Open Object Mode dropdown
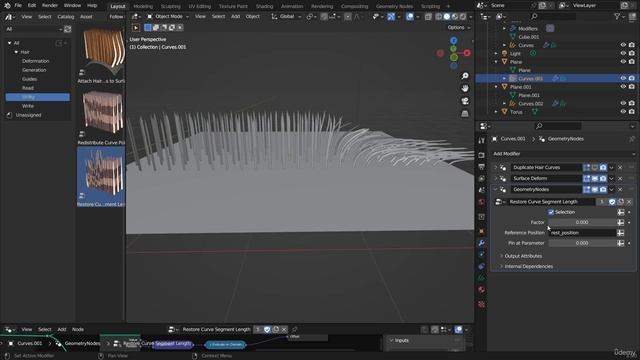 (168, 16)
